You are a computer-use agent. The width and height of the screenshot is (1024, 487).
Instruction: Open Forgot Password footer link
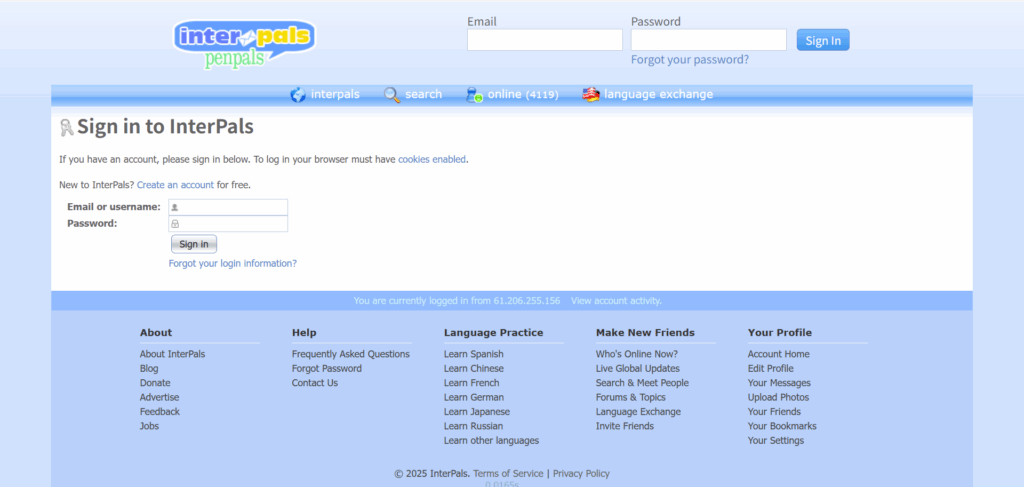point(327,368)
